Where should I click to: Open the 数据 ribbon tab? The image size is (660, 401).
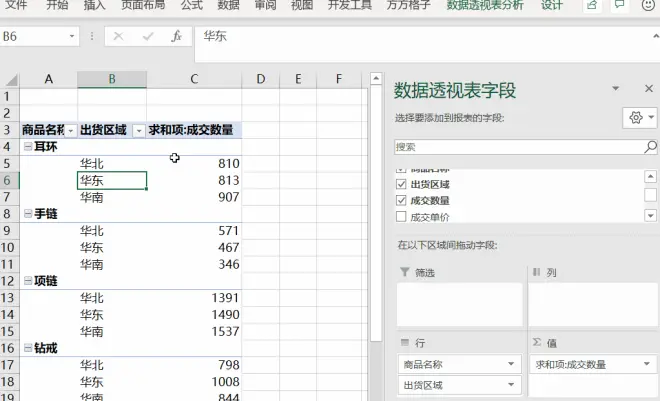229,5
